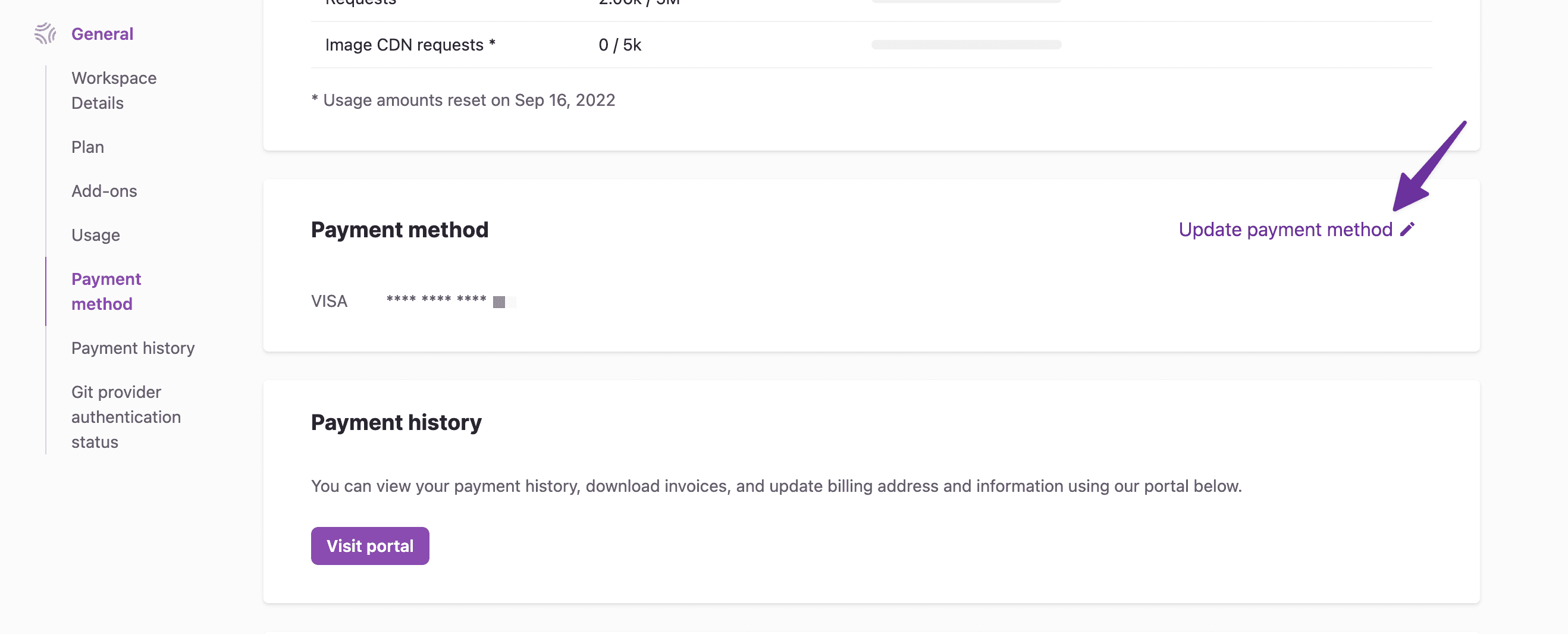
Task: Navigate to Usage in sidebar
Action: click(x=96, y=235)
